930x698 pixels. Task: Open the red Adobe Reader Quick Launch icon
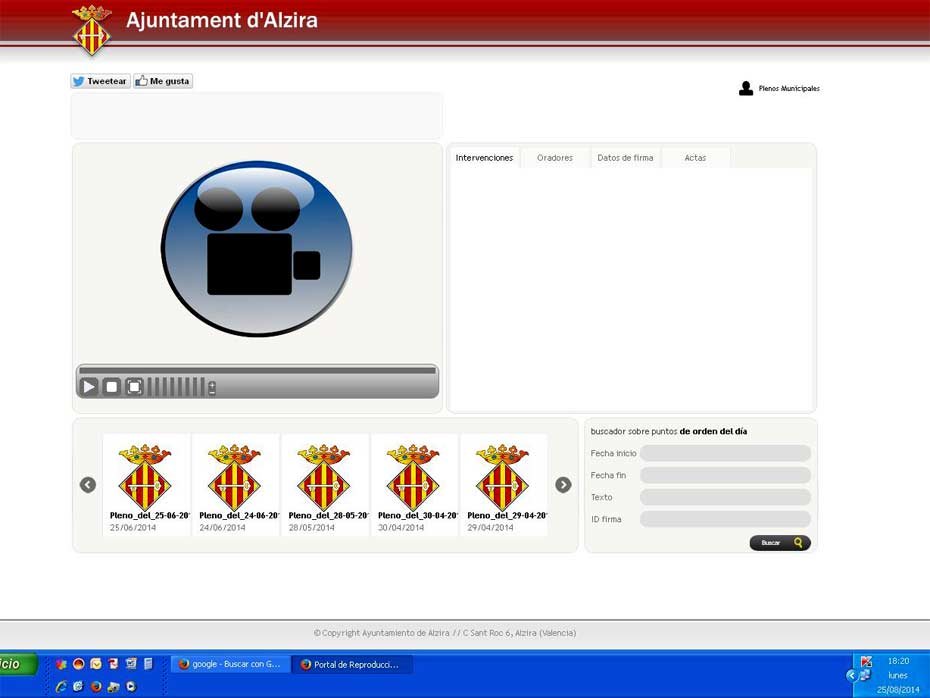pos(113,664)
